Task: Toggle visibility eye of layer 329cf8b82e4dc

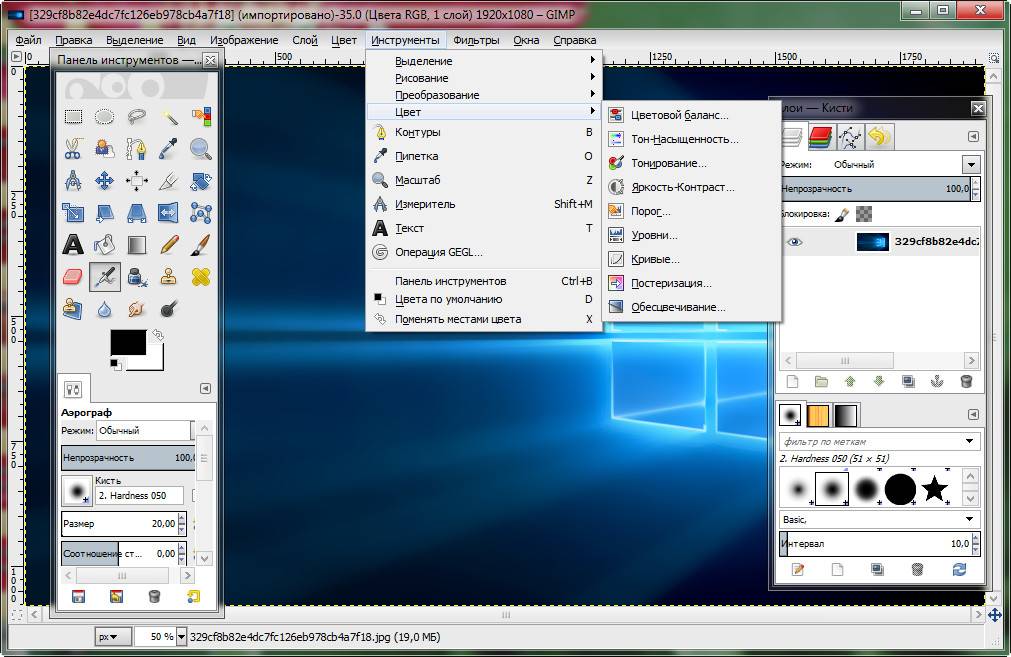Action: 794,242
